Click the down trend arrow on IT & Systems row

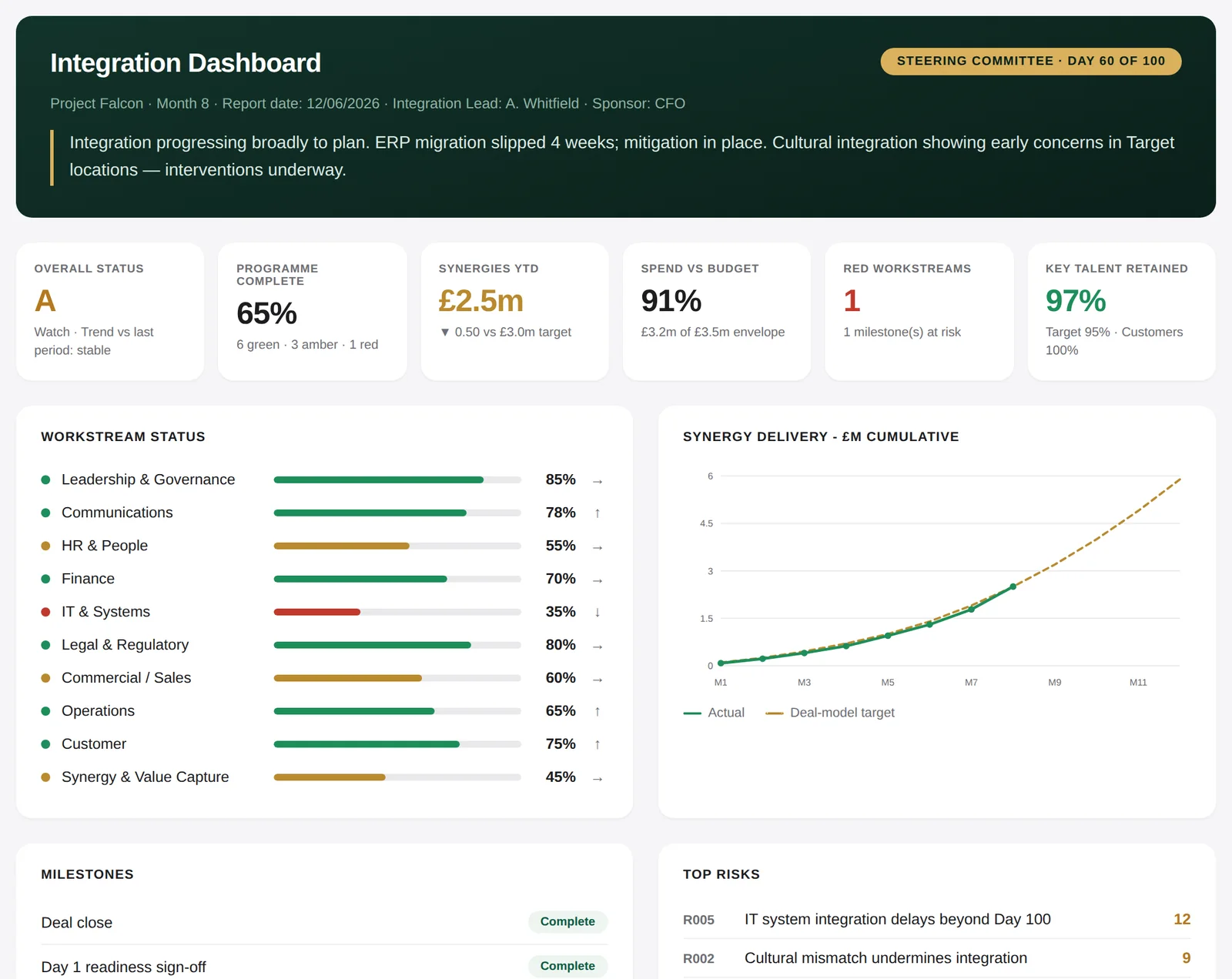pyautogui.click(x=598, y=612)
